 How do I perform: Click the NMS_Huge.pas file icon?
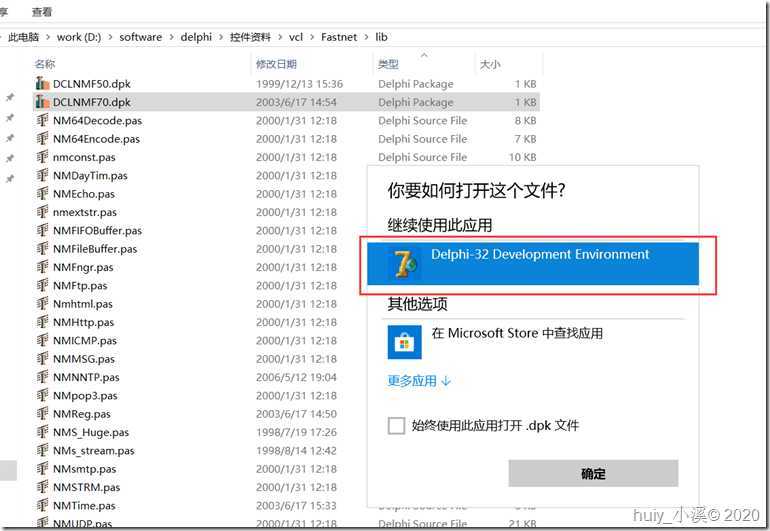(x=43, y=432)
